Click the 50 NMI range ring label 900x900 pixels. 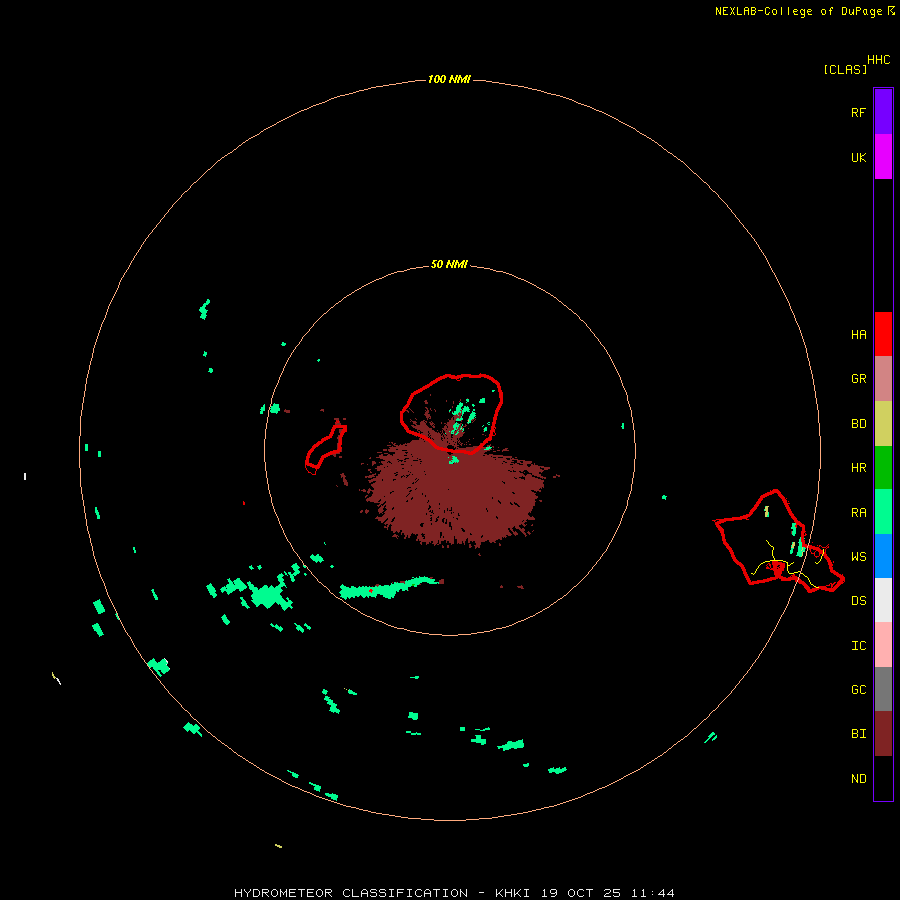click(449, 264)
